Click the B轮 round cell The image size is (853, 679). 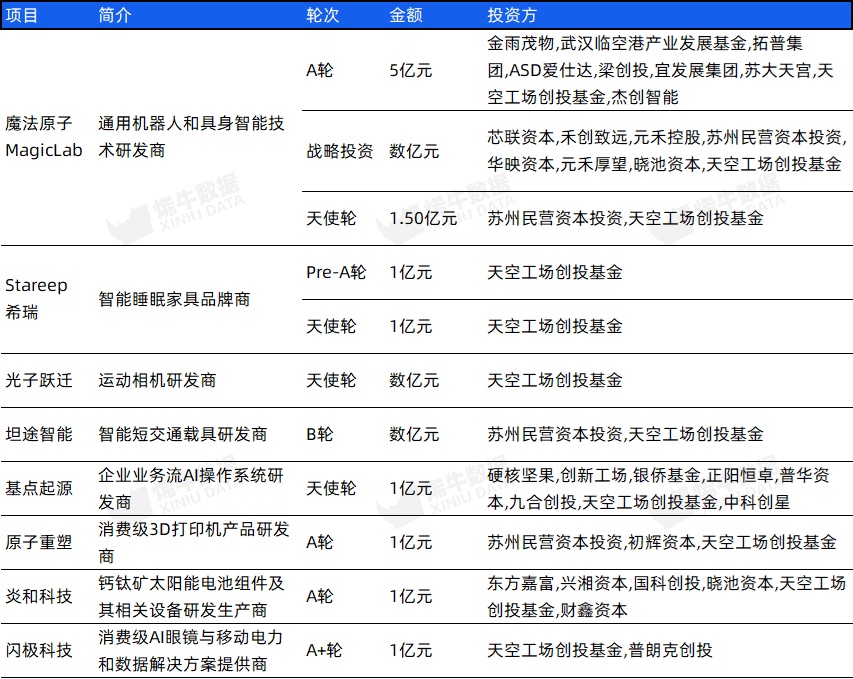coord(320,434)
